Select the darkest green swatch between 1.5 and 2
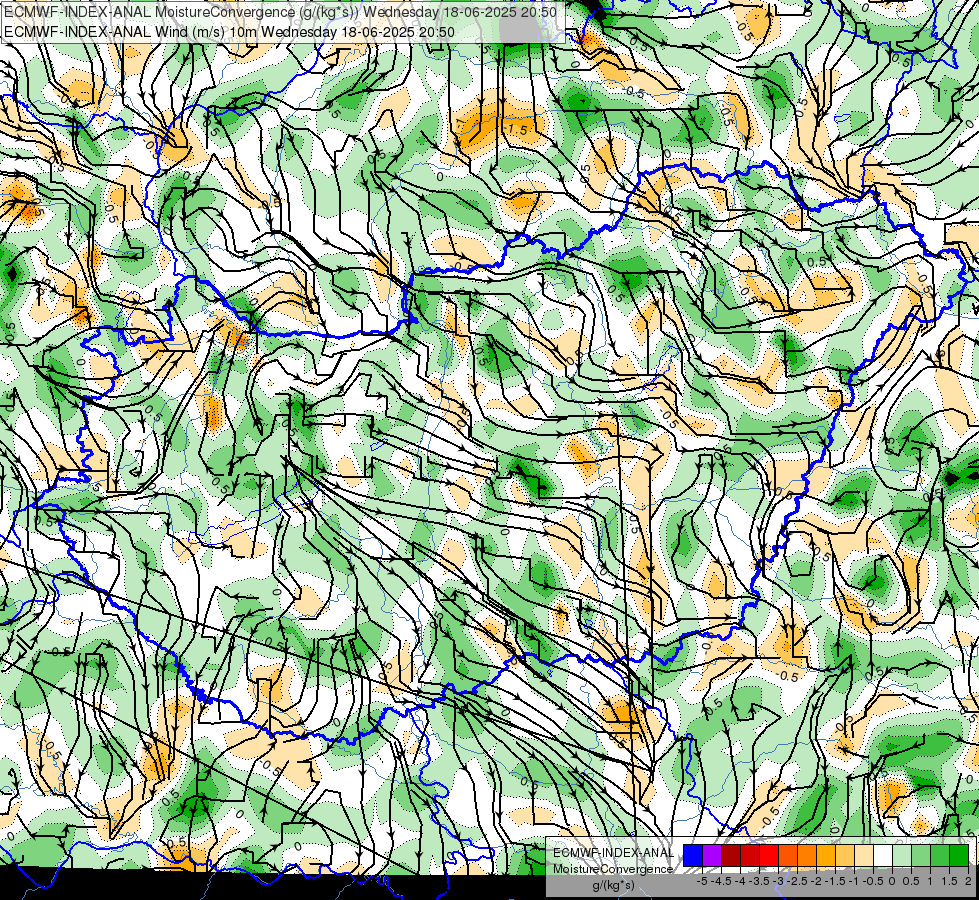Image resolution: width=979 pixels, height=900 pixels. click(959, 855)
